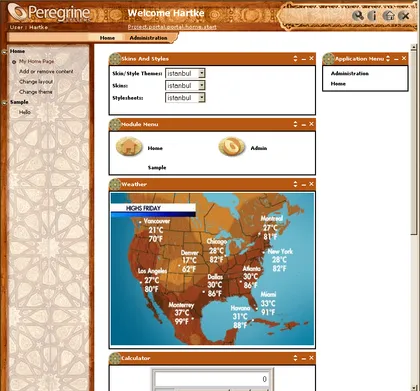Minimize the Calculator portlet

click(x=304, y=358)
